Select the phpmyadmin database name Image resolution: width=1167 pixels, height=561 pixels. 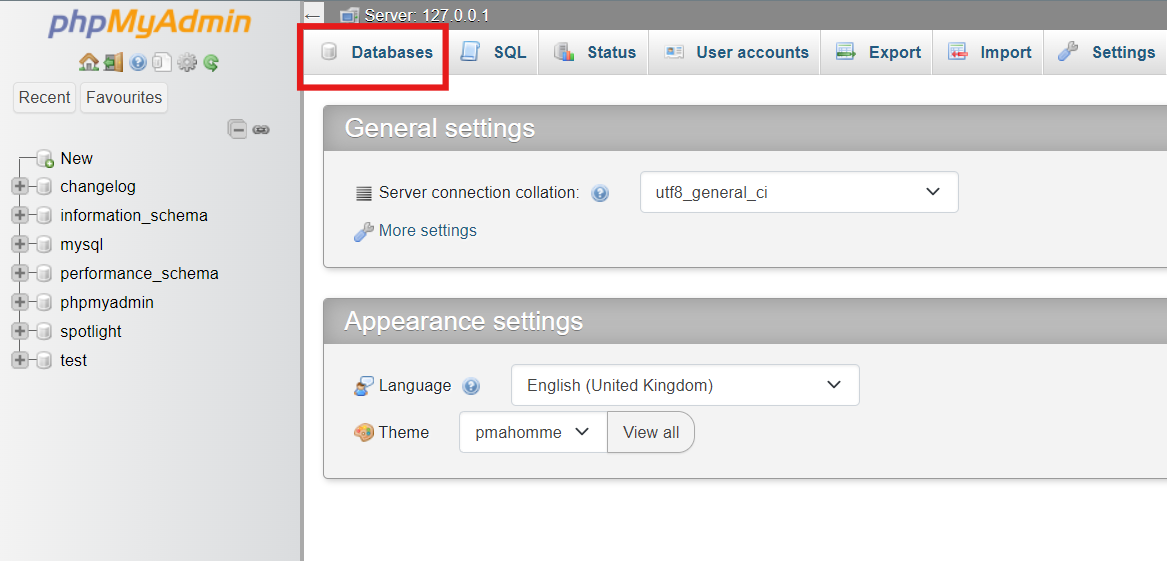pyautogui.click(x=107, y=303)
